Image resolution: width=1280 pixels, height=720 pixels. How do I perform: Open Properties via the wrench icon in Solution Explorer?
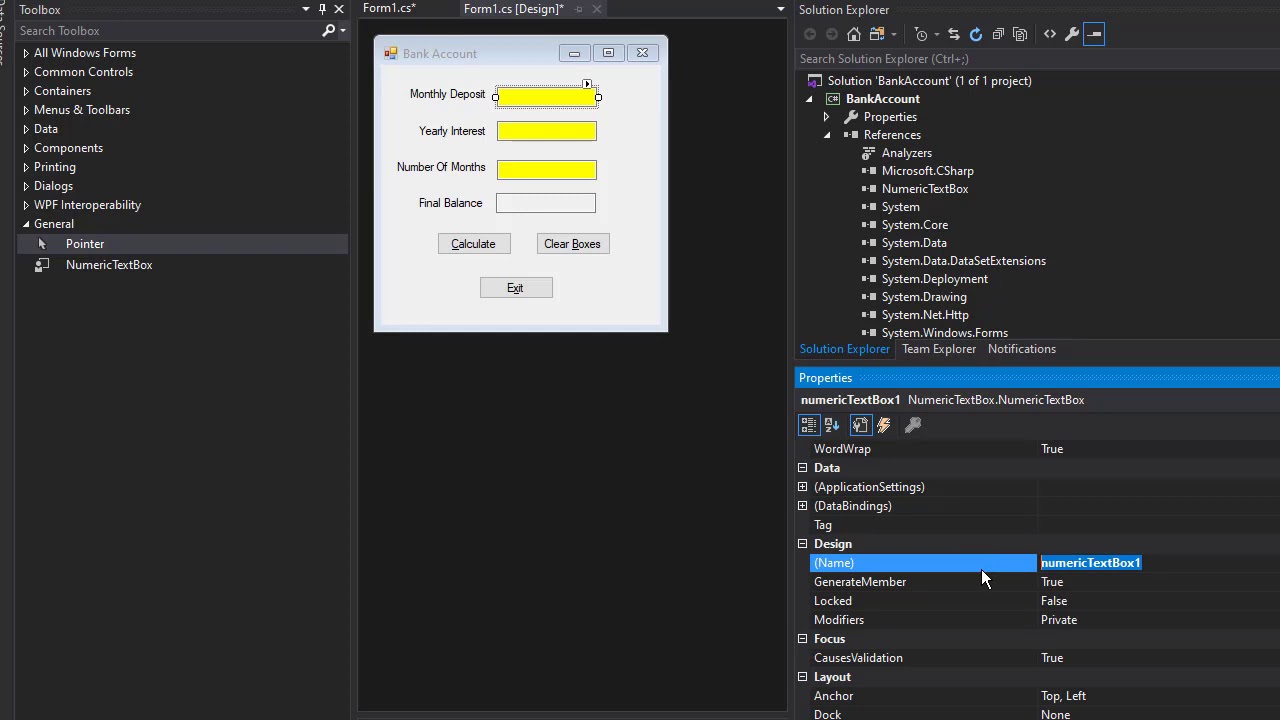[1072, 34]
